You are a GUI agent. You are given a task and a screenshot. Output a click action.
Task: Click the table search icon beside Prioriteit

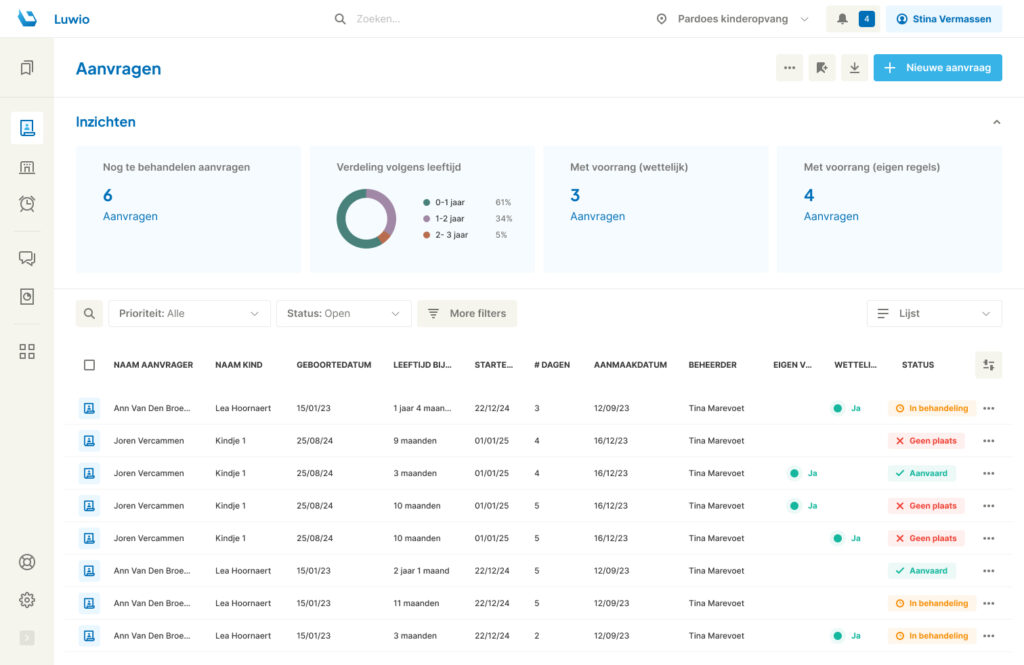pyautogui.click(x=89, y=314)
